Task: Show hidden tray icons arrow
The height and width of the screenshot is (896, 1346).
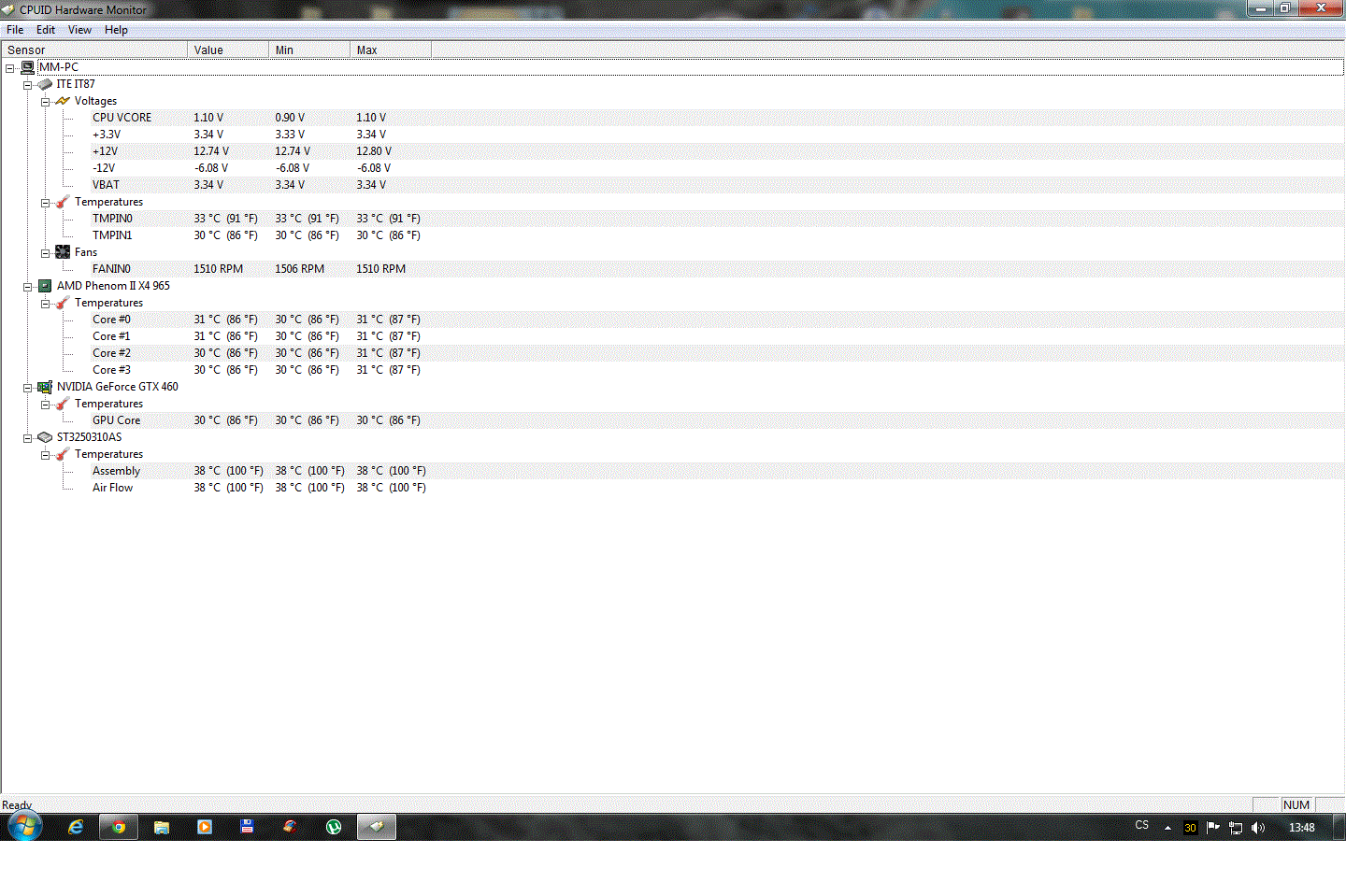Action: (1167, 828)
